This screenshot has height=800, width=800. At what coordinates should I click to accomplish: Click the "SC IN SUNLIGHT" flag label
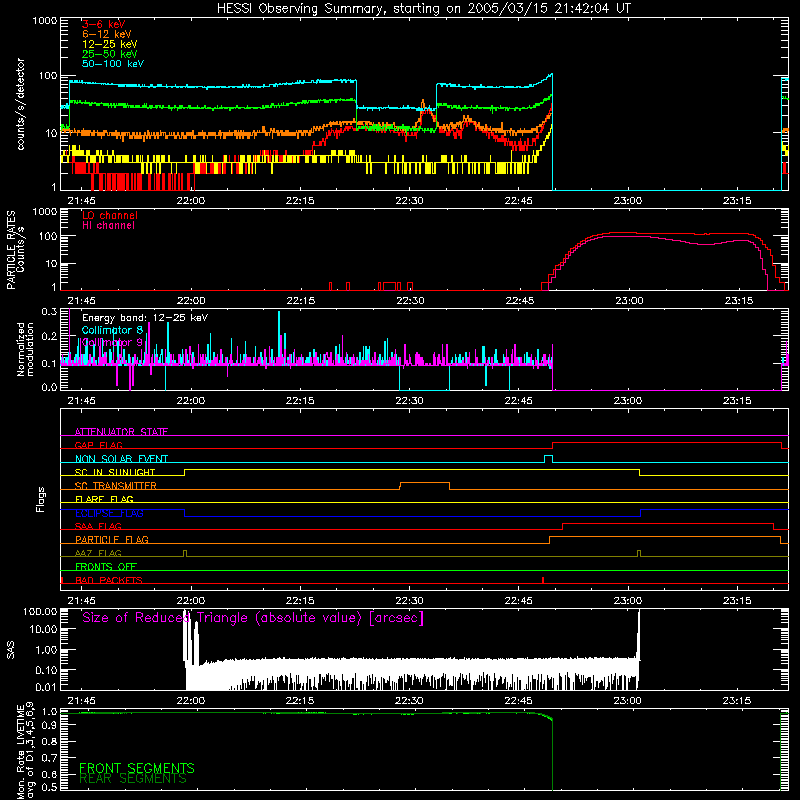[115, 472]
